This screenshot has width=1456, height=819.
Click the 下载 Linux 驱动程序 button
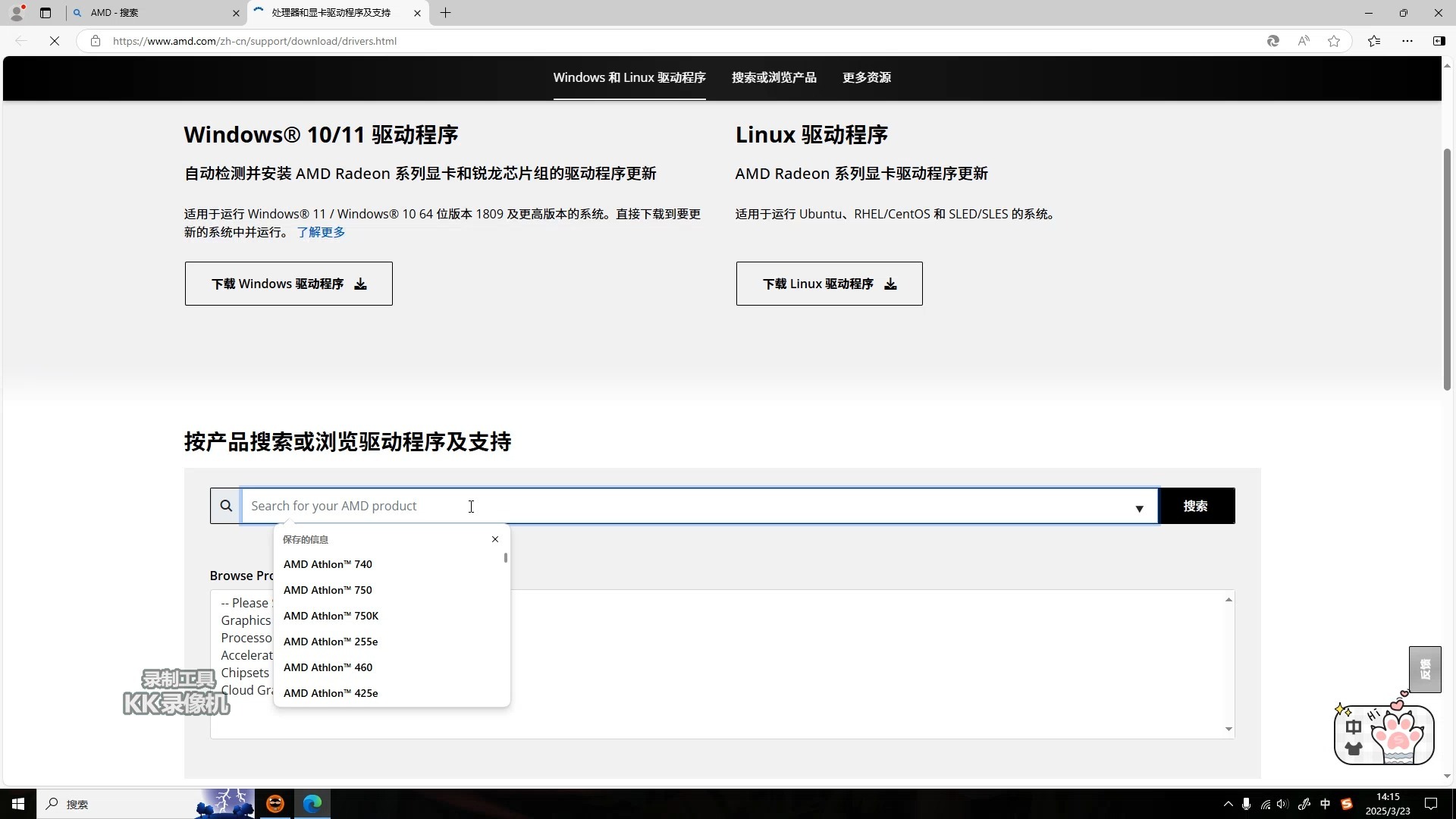tap(828, 284)
